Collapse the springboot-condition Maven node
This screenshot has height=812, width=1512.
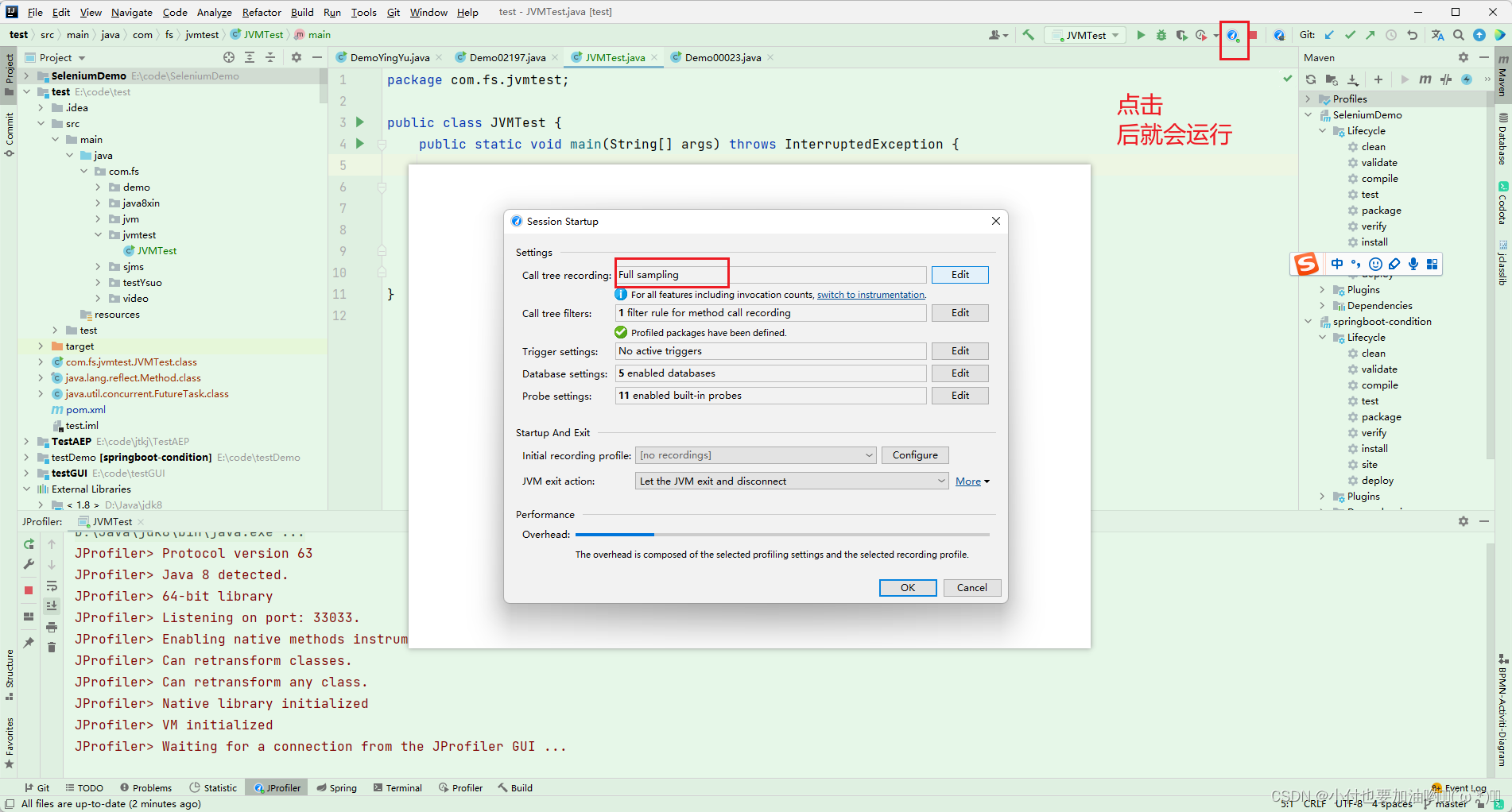[x=1308, y=322]
